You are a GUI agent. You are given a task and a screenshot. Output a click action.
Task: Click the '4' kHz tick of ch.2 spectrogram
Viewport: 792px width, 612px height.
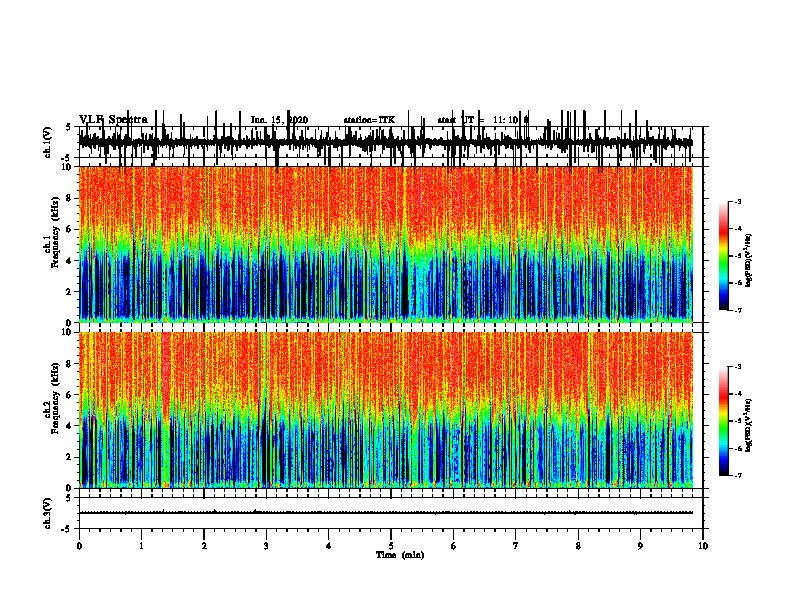71,426
